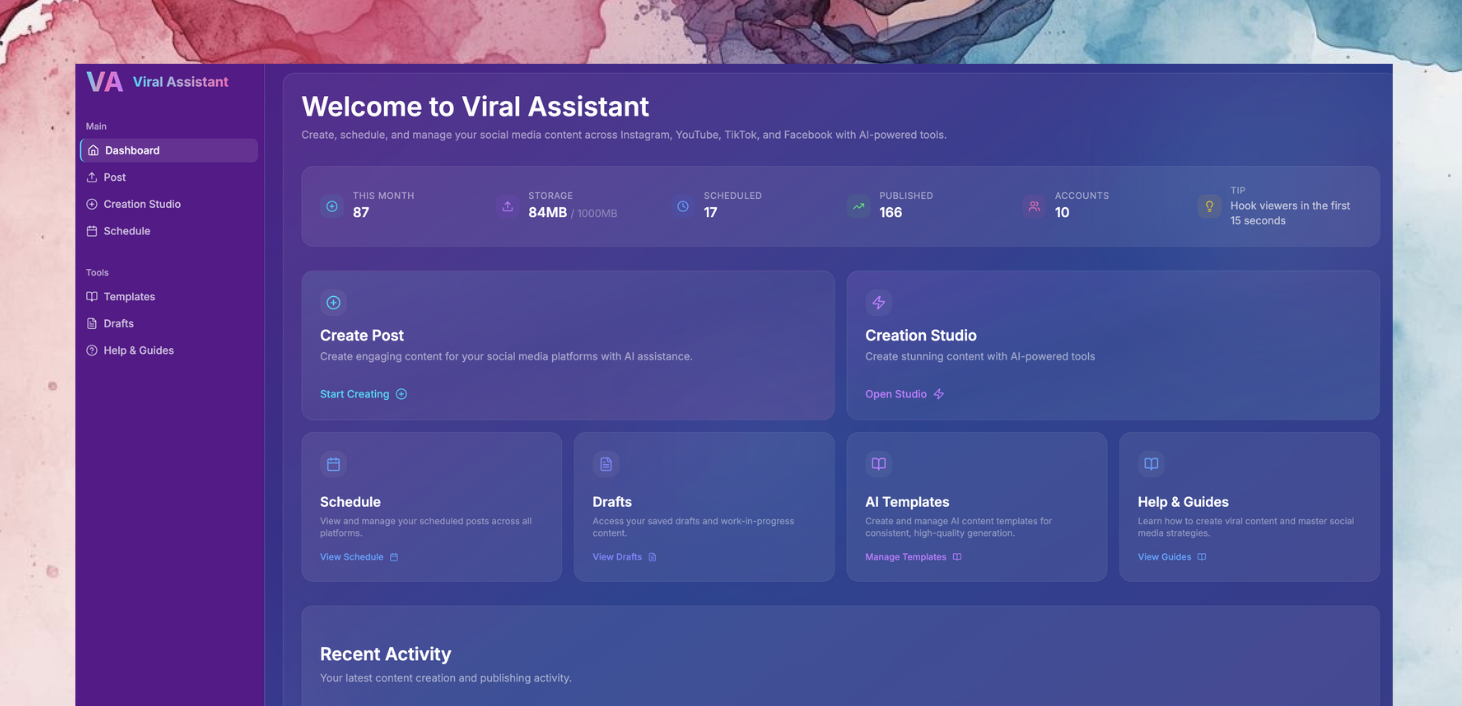Click Manage Templates on the AI Templates card
Viewport: 1462px width, 706px height.
click(906, 556)
